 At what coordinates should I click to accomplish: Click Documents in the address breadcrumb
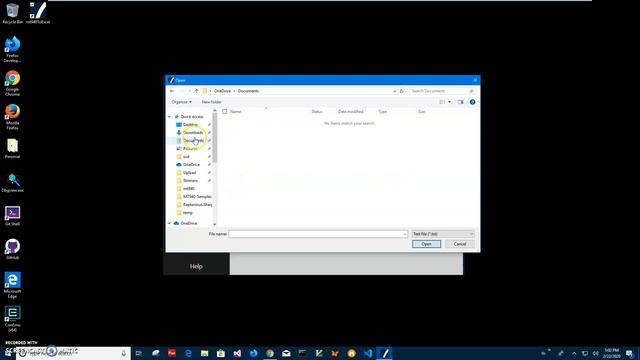click(248, 91)
